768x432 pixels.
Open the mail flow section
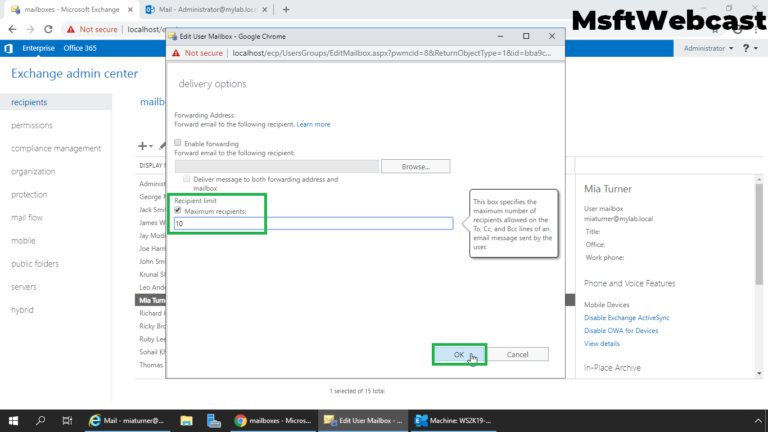[27, 217]
